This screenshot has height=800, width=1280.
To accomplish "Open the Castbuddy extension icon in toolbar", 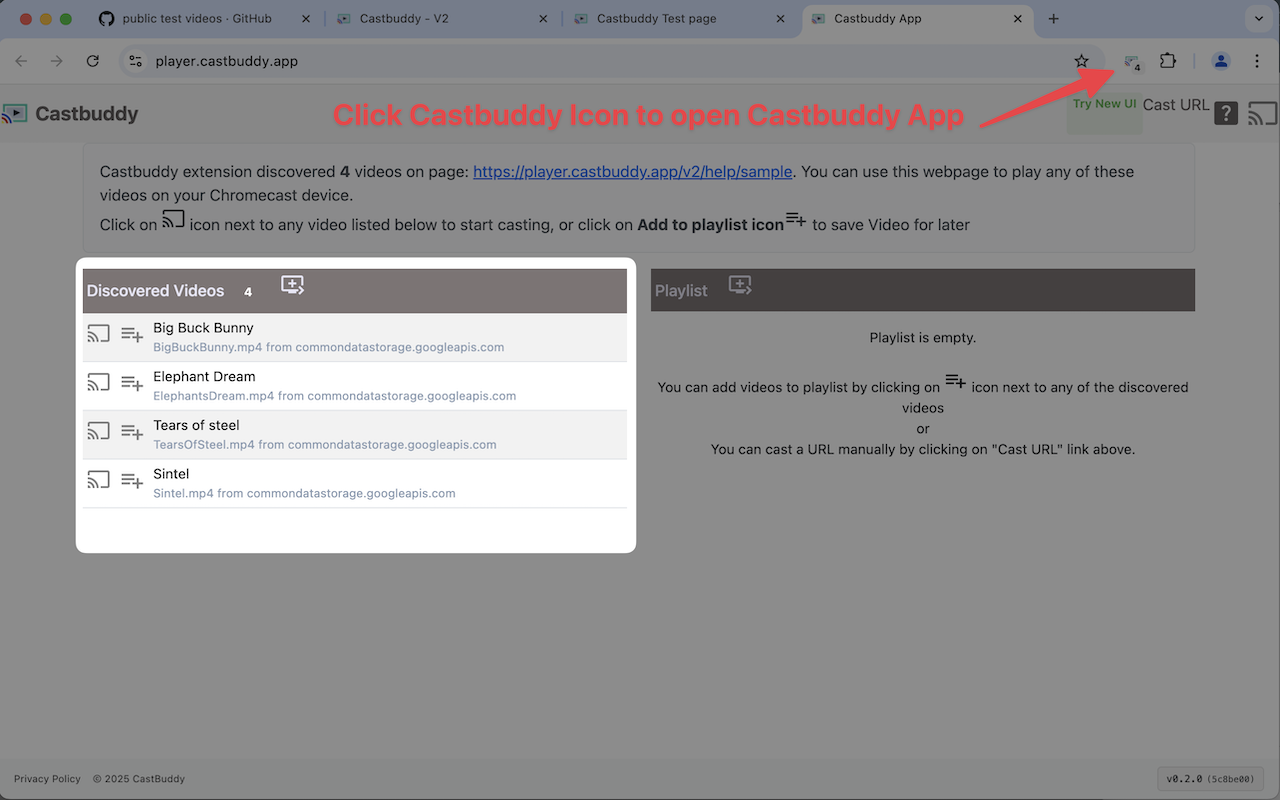I will point(1132,62).
